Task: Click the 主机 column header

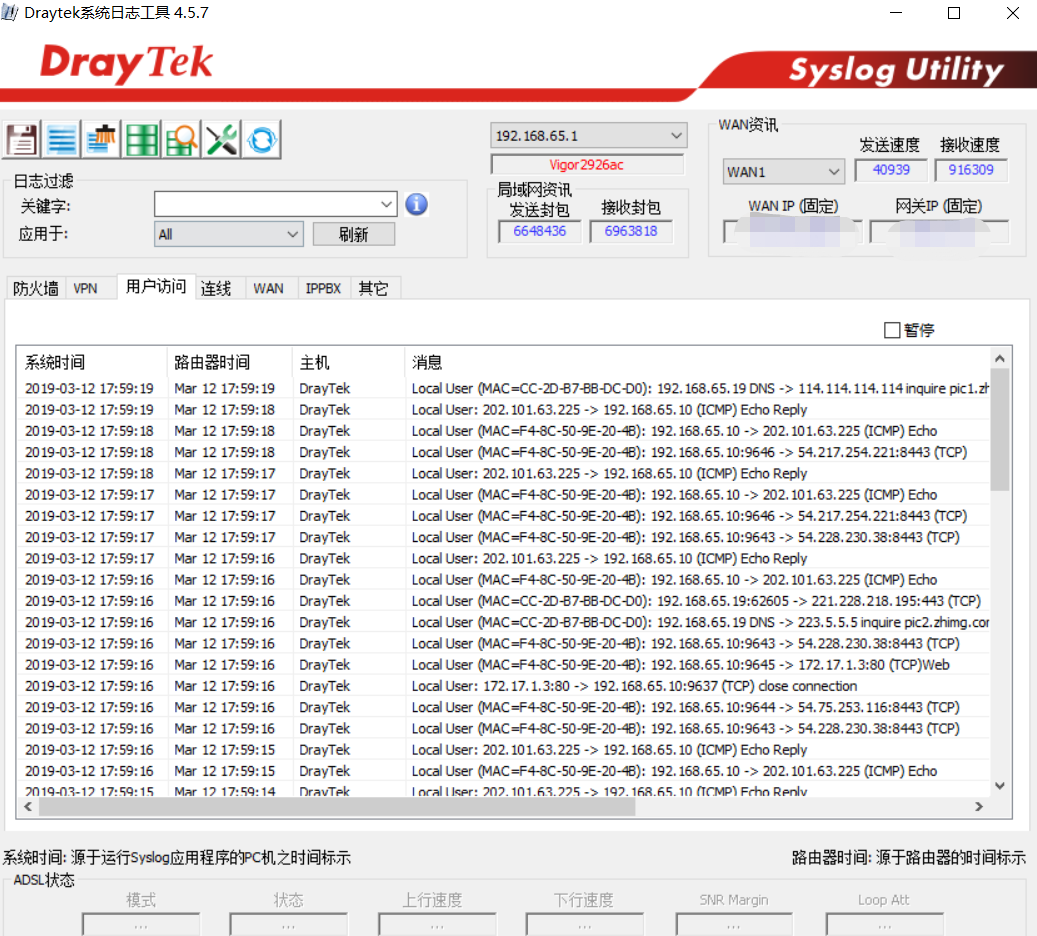Action: click(348, 362)
